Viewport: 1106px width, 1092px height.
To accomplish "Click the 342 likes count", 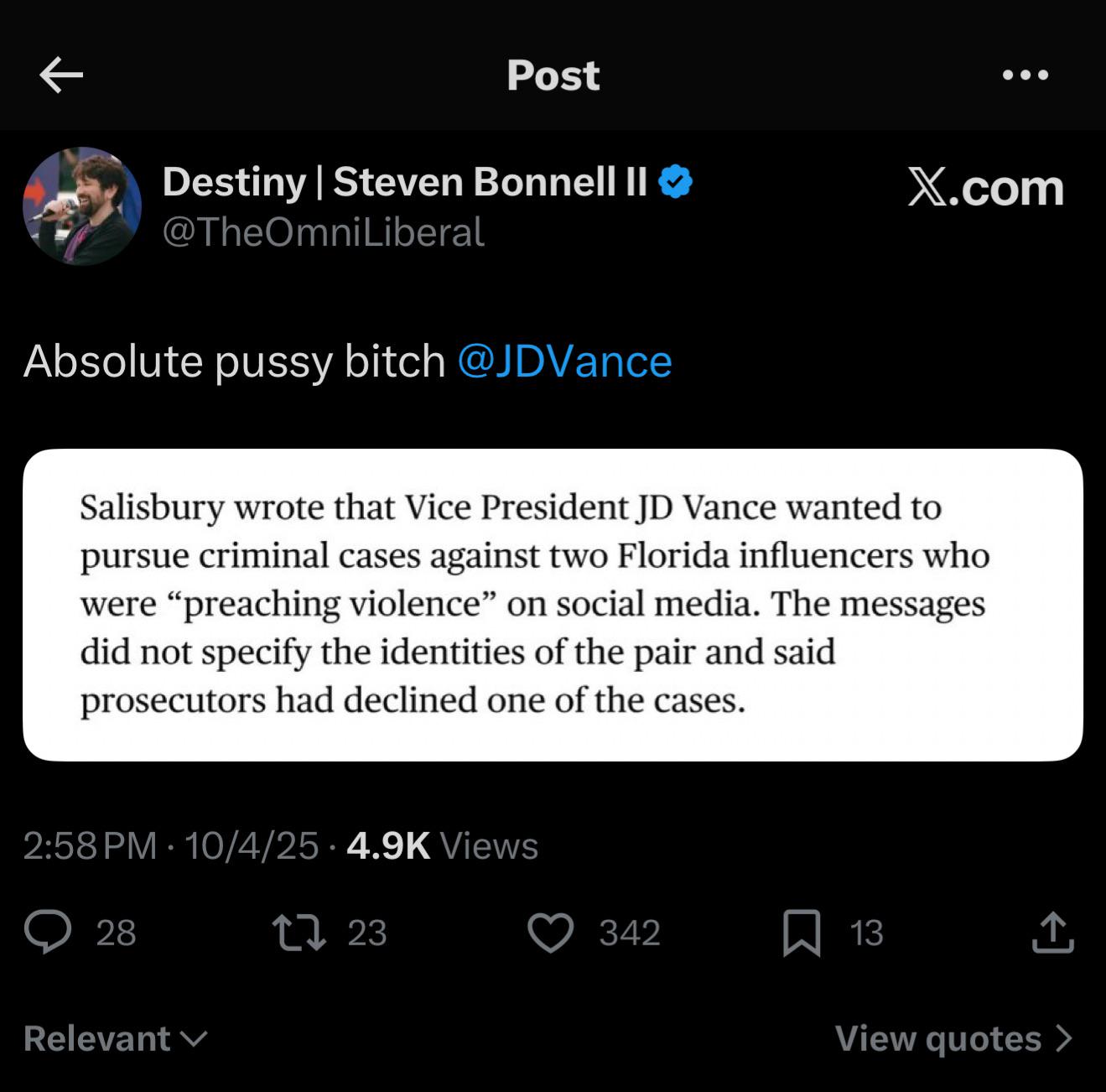I will click(x=629, y=933).
